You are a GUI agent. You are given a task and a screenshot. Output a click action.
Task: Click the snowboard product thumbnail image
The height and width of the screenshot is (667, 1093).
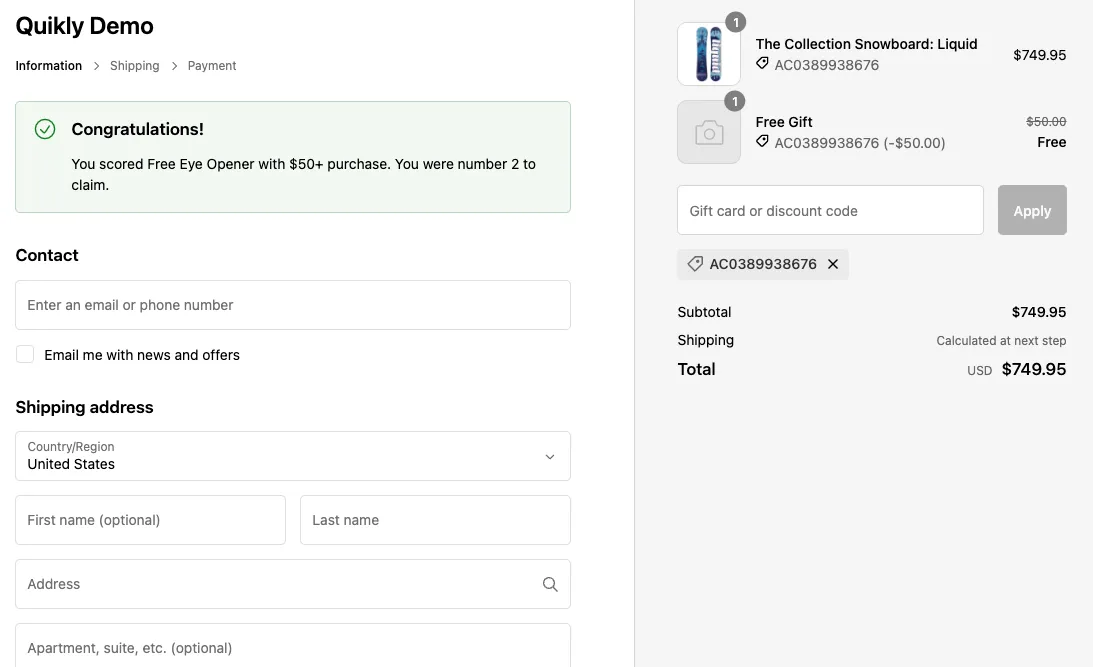click(x=708, y=54)
